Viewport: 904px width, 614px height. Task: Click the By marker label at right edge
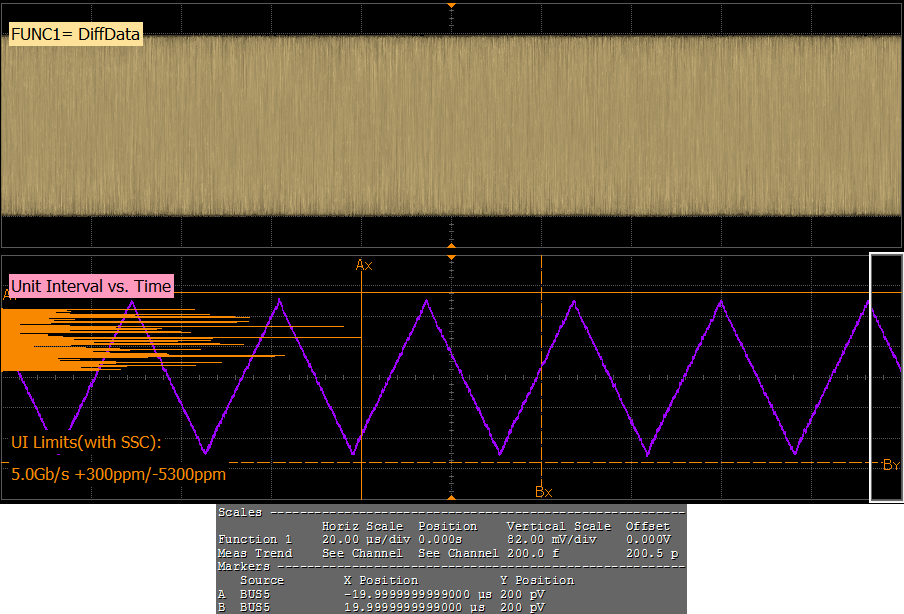pyautogui.click(x=891, y=465)
